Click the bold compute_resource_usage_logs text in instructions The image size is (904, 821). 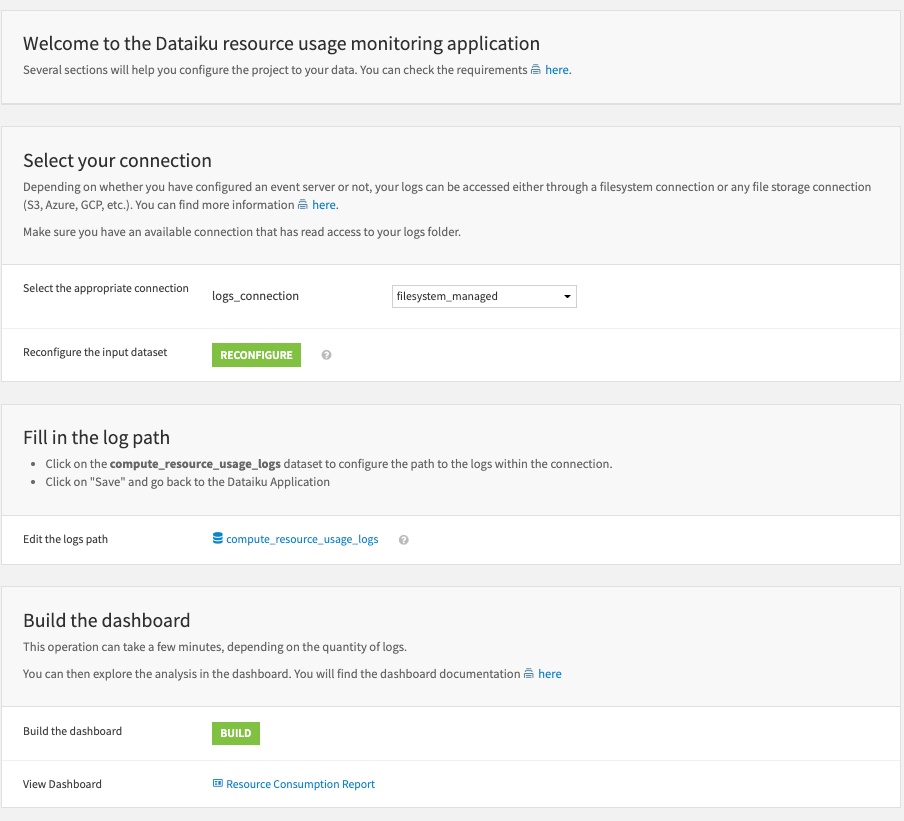pyautogui.click(x=195, y=464)
